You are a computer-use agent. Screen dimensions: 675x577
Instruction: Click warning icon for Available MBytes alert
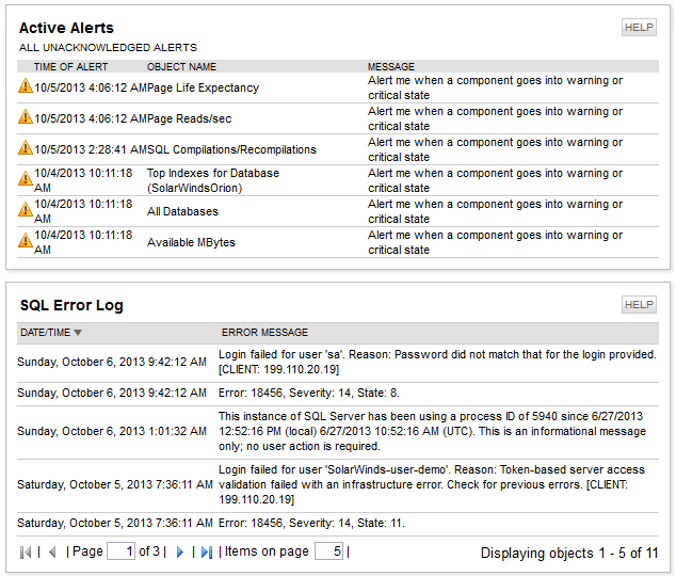[x=25, y=241]
